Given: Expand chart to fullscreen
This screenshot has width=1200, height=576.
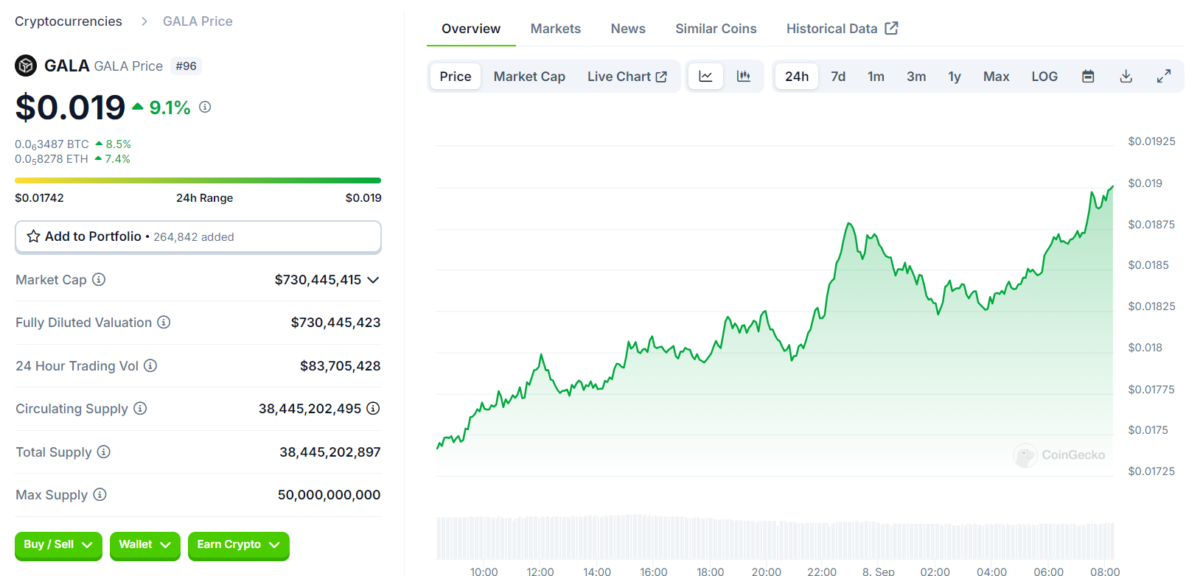Looking at the screenshot, I should click(1164, 77).
